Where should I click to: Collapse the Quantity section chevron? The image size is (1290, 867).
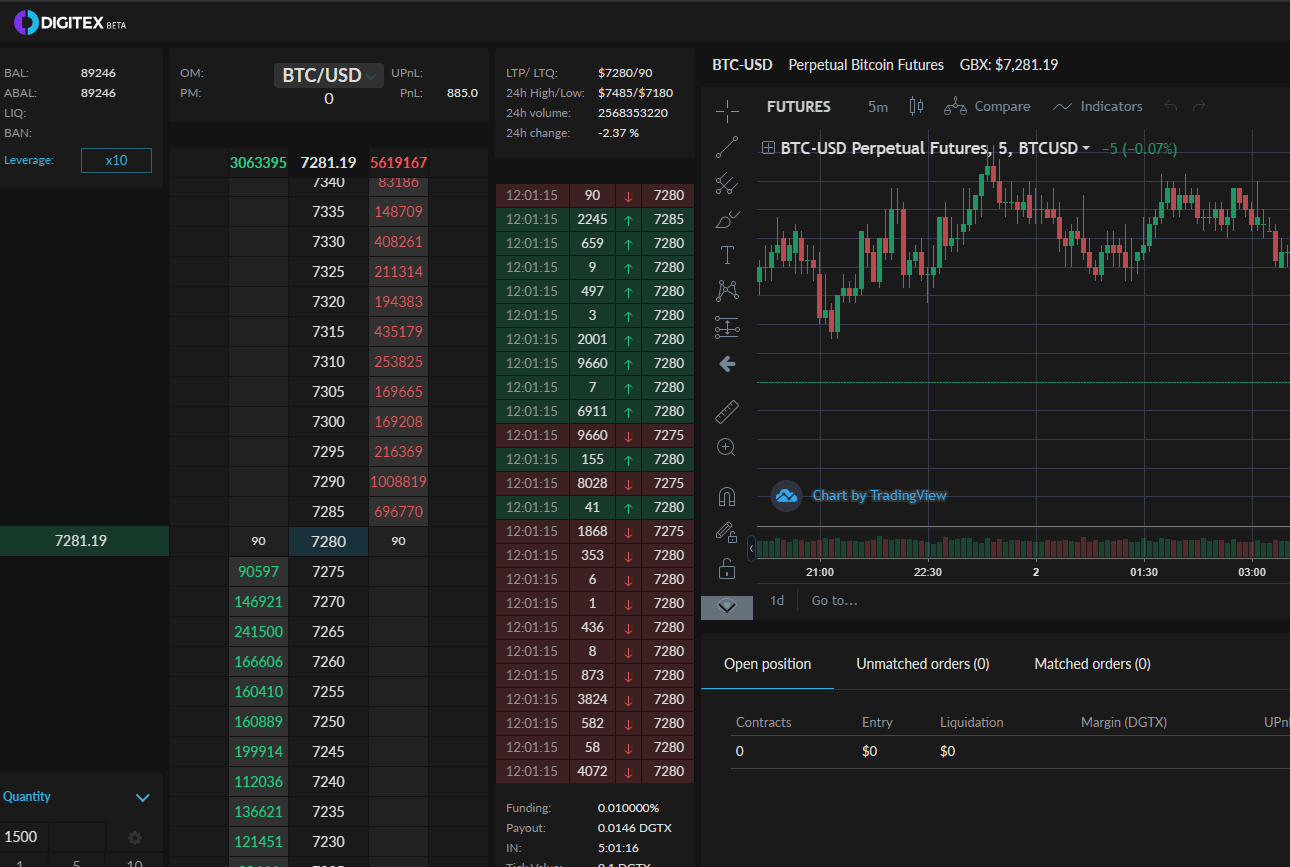tap(143, 797)
